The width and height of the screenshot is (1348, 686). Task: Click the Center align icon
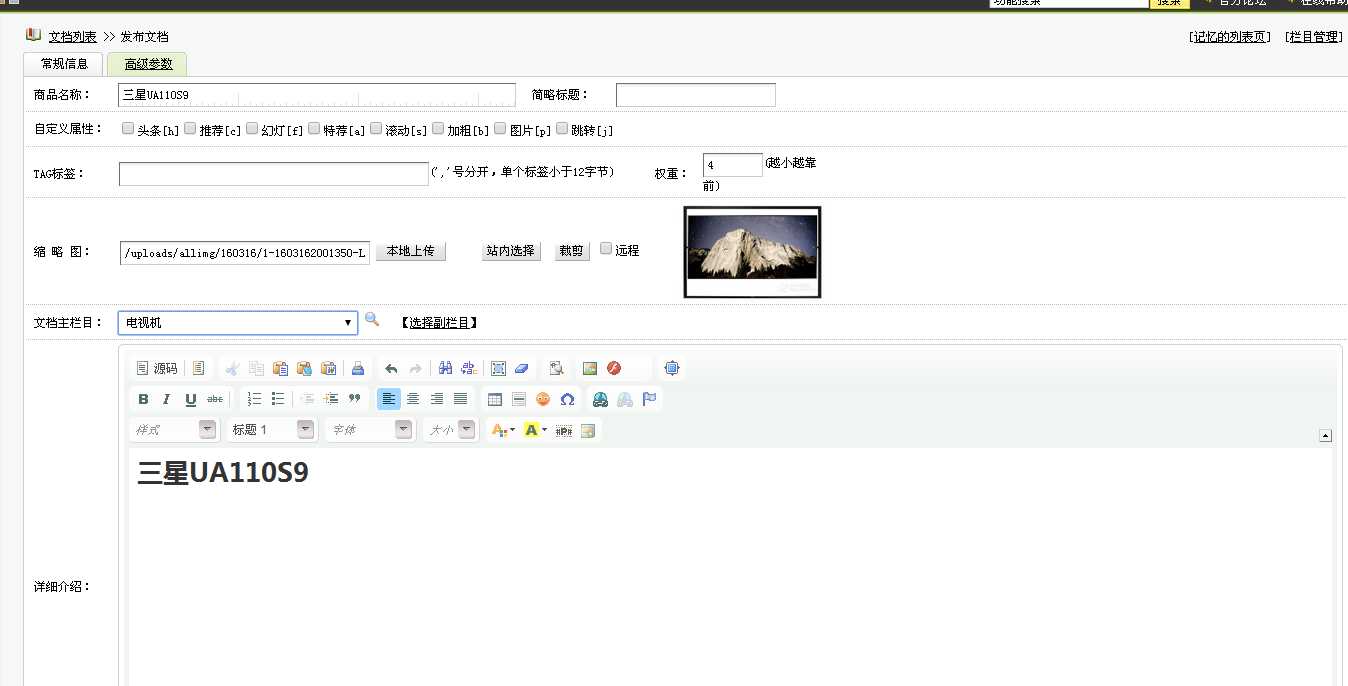pyautogui.click(x=413, y=399)
